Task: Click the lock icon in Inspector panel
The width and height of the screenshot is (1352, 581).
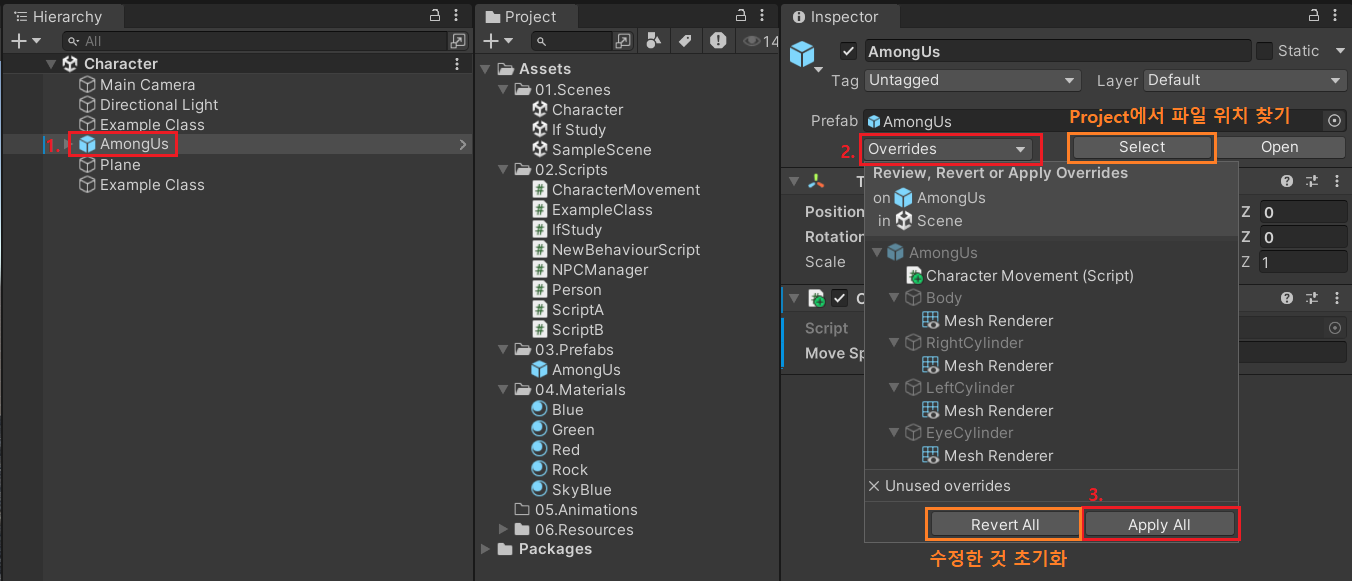Action: [x=1312, y=16]
